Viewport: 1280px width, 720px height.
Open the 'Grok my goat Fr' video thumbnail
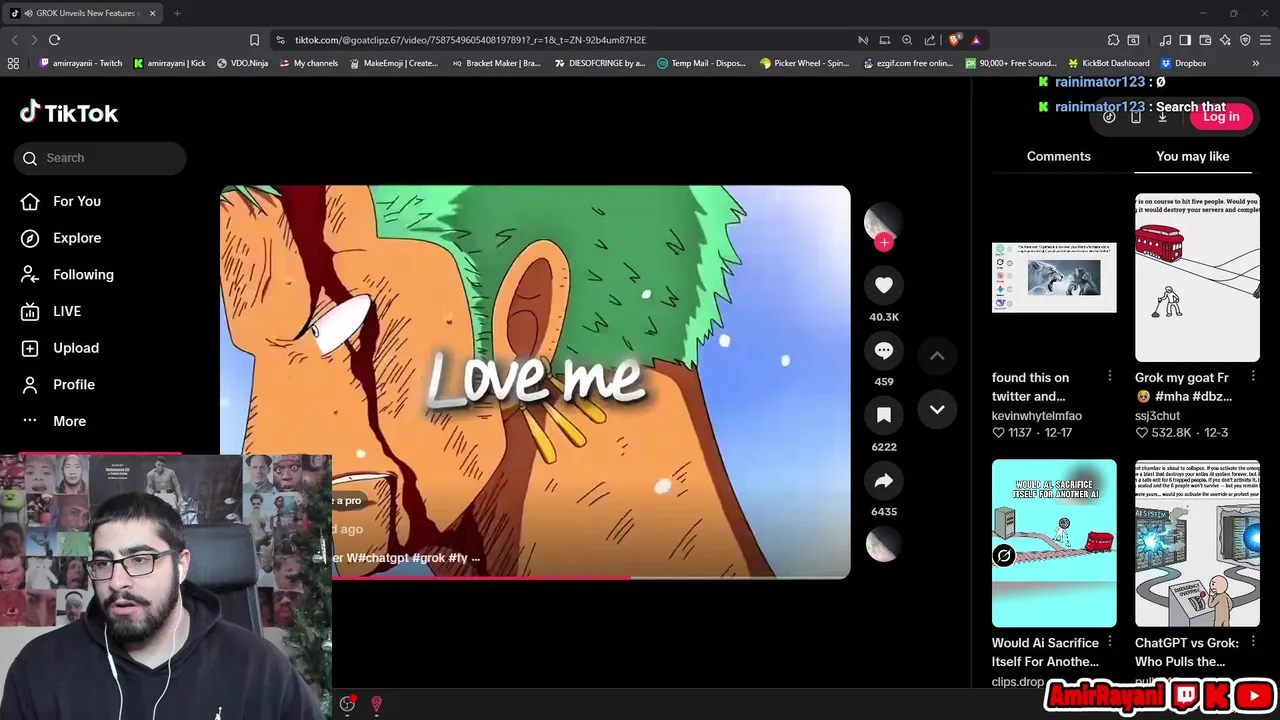pos(1197,277)
